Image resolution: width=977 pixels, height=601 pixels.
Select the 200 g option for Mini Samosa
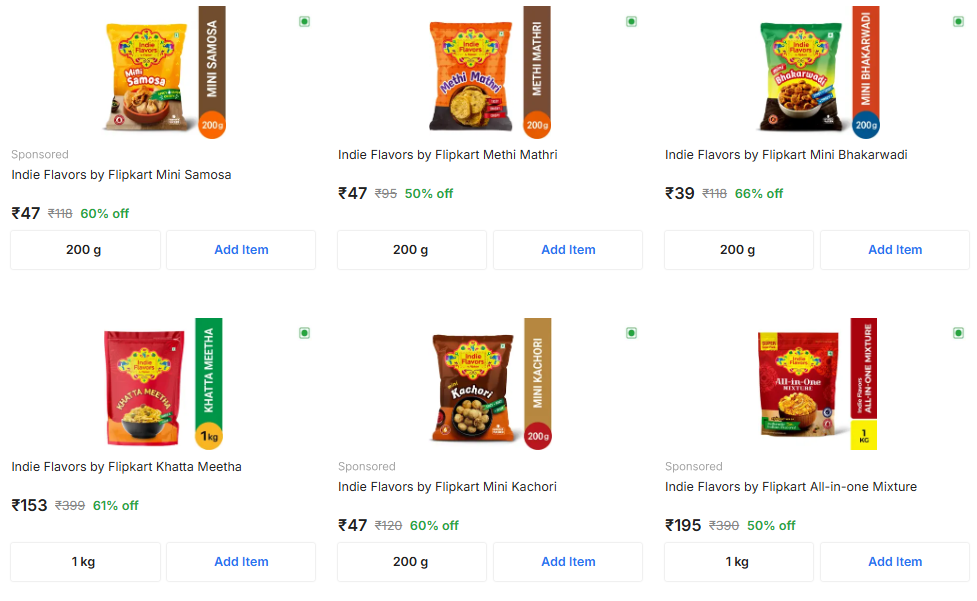(x=84, y=250)
